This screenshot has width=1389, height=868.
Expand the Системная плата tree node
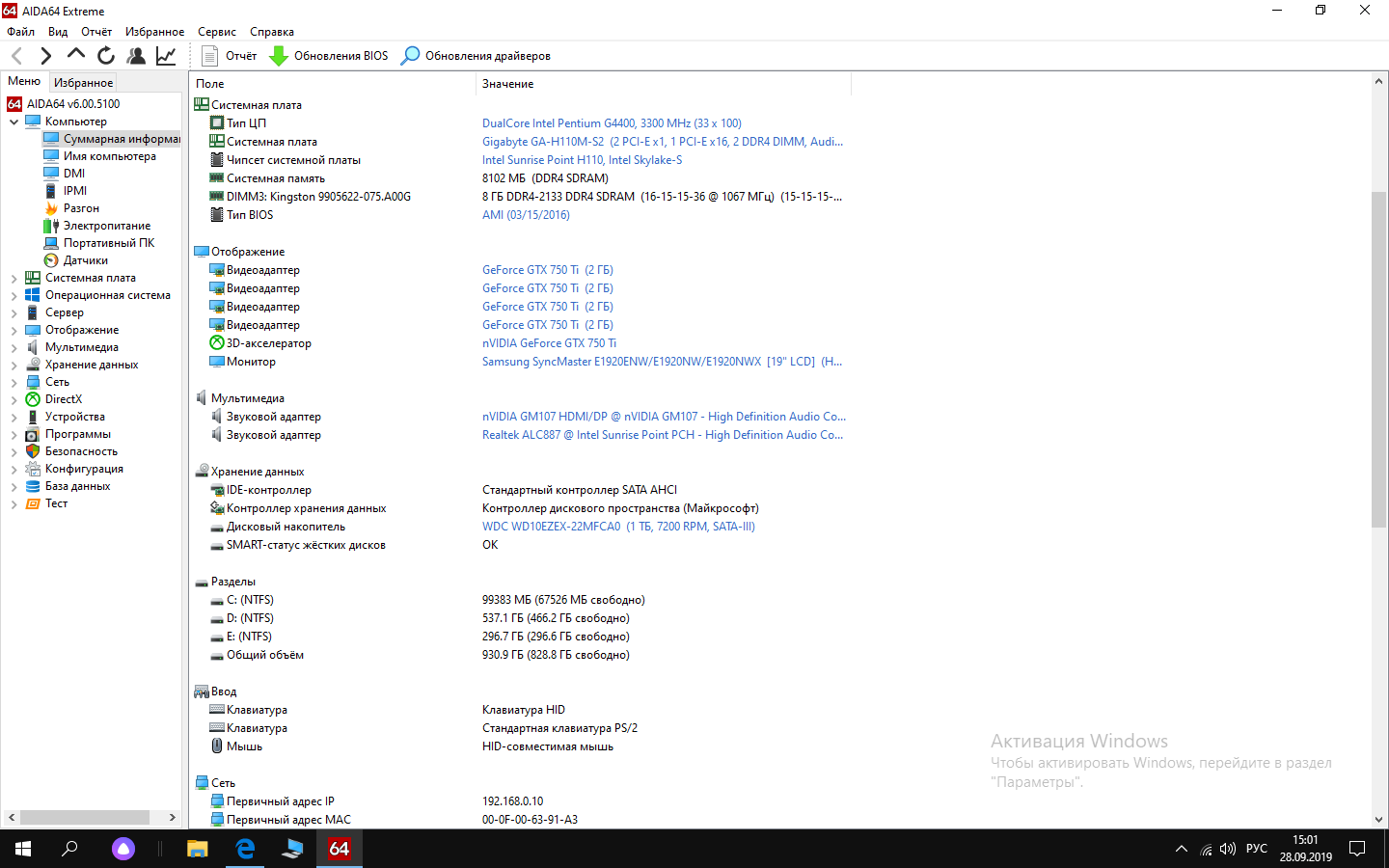[14, 278]
